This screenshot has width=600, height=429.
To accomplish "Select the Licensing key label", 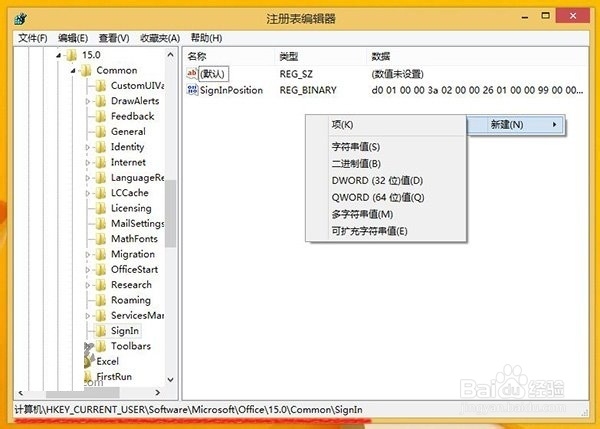I will 131,208.
